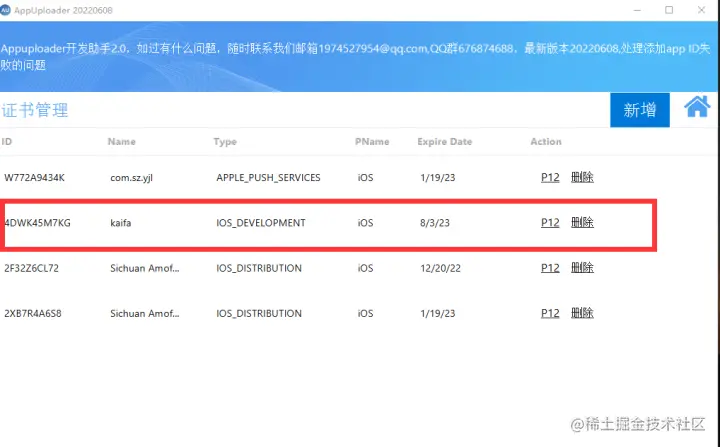Image resolution: width=720 pixels, height=447 pixels.
Task: Click the AppUploader logo in title bar
Action: click(x=5, y=10)
